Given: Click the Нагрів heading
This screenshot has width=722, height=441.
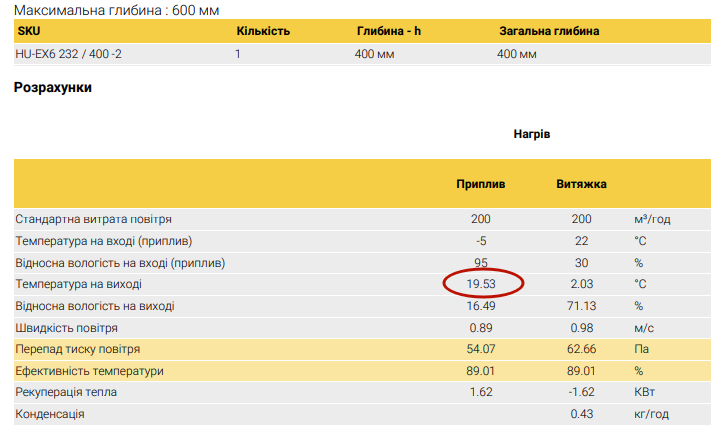Looking at the screenshot, I should click(x=532, y=134).
